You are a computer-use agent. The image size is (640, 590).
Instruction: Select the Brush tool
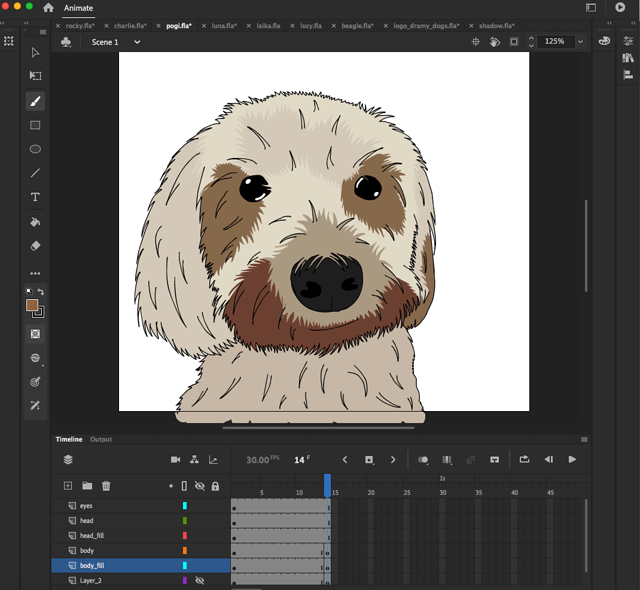click(36, 101)
